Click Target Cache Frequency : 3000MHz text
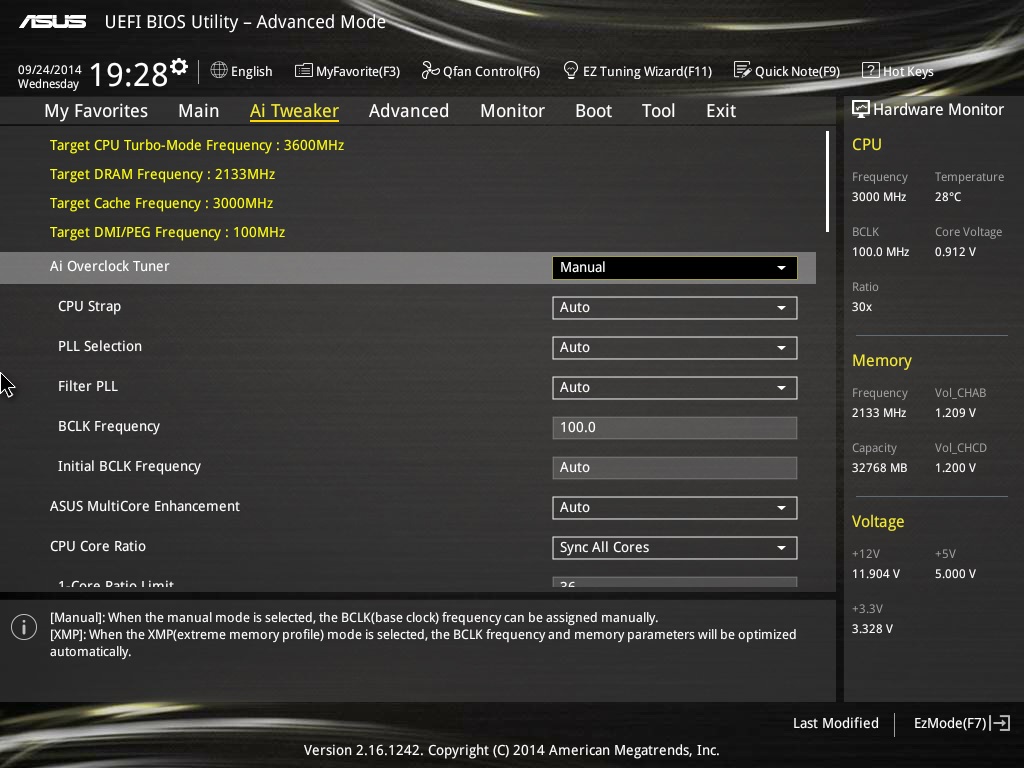The width and height of the screenshot is (1024, 768). pos(161,203)
